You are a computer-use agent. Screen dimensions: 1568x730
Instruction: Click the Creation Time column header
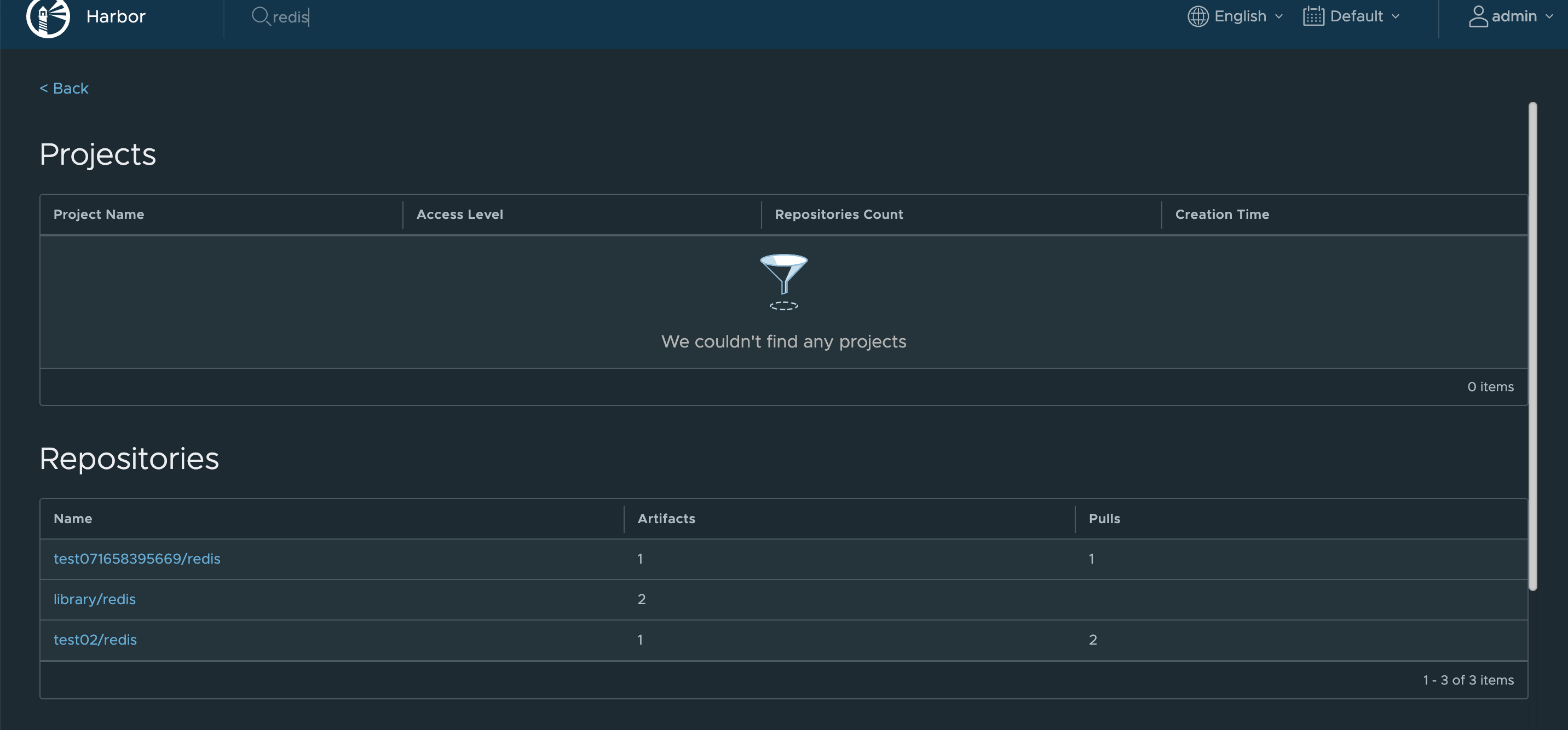tap(1221, 214)
